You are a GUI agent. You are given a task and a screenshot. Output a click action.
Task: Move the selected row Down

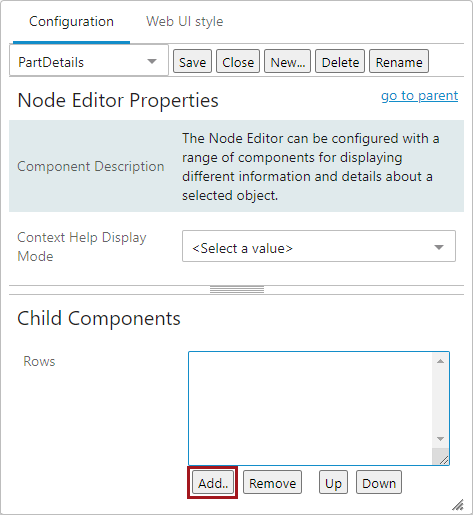click(x=379, y=483)
